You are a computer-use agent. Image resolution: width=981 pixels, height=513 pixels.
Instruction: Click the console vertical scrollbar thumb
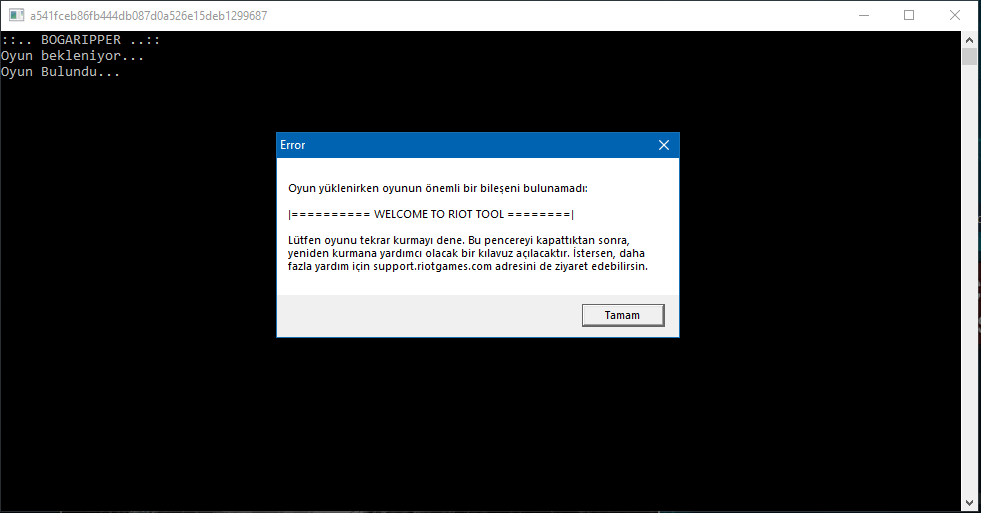(969, 56)
